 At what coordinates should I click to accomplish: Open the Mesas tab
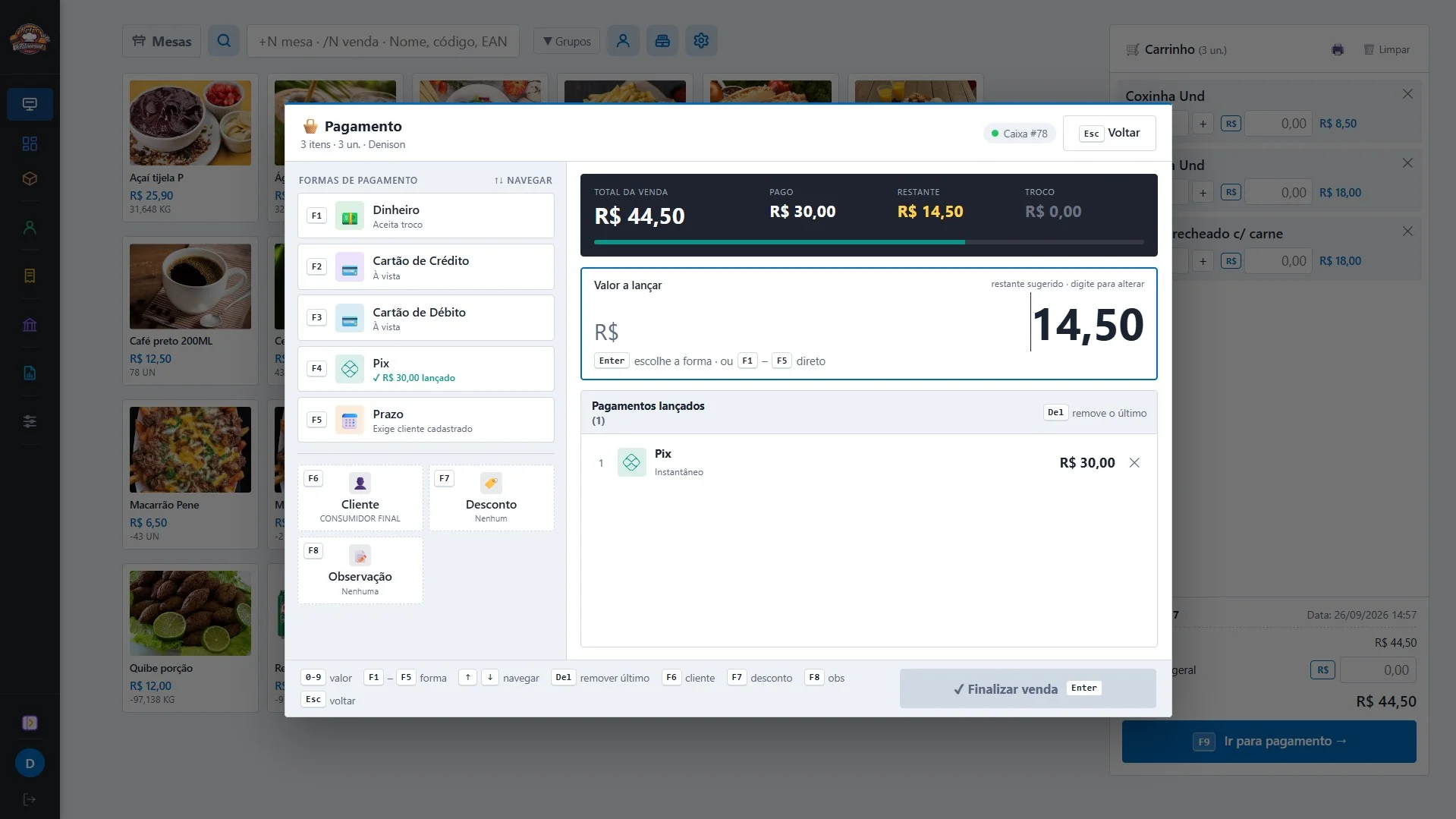[162, 41]
